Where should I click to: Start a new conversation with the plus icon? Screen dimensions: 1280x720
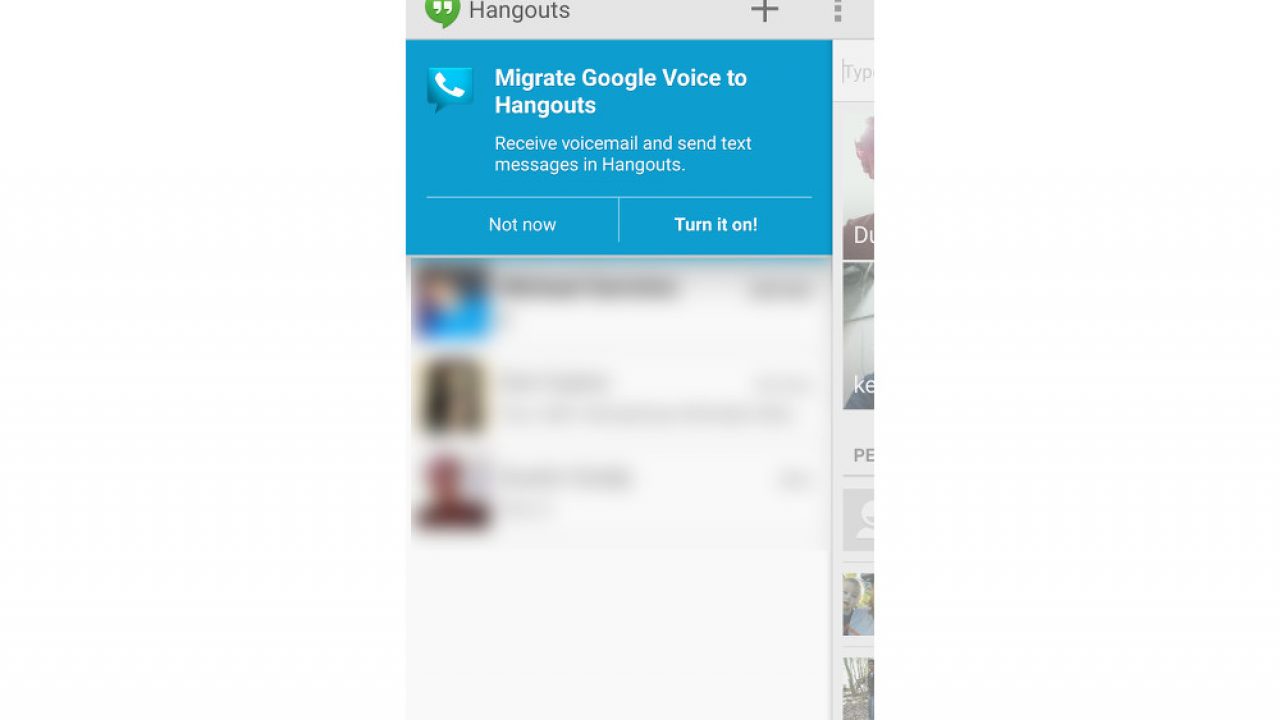pyautogui.click(x=765, y=10)
